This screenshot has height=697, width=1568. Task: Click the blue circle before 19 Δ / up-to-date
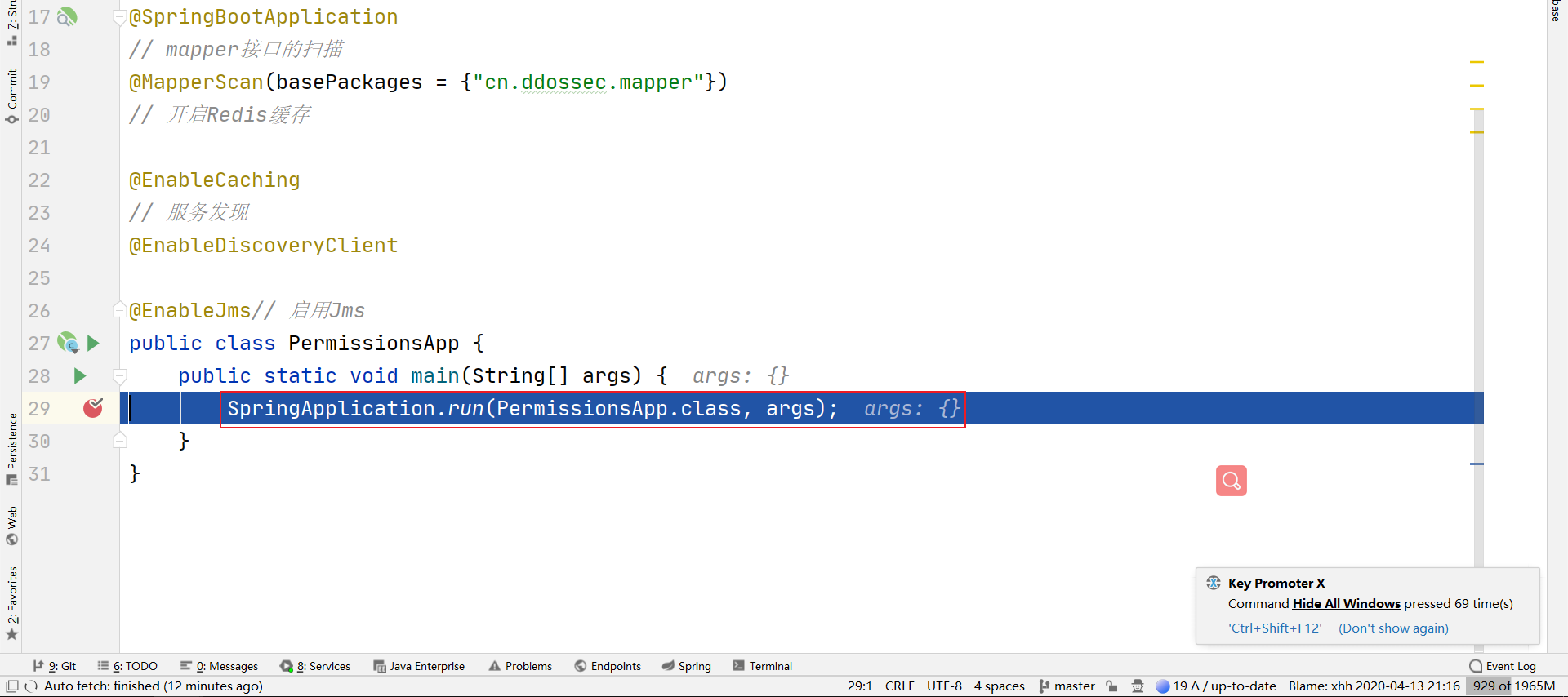pos(1163,686)
